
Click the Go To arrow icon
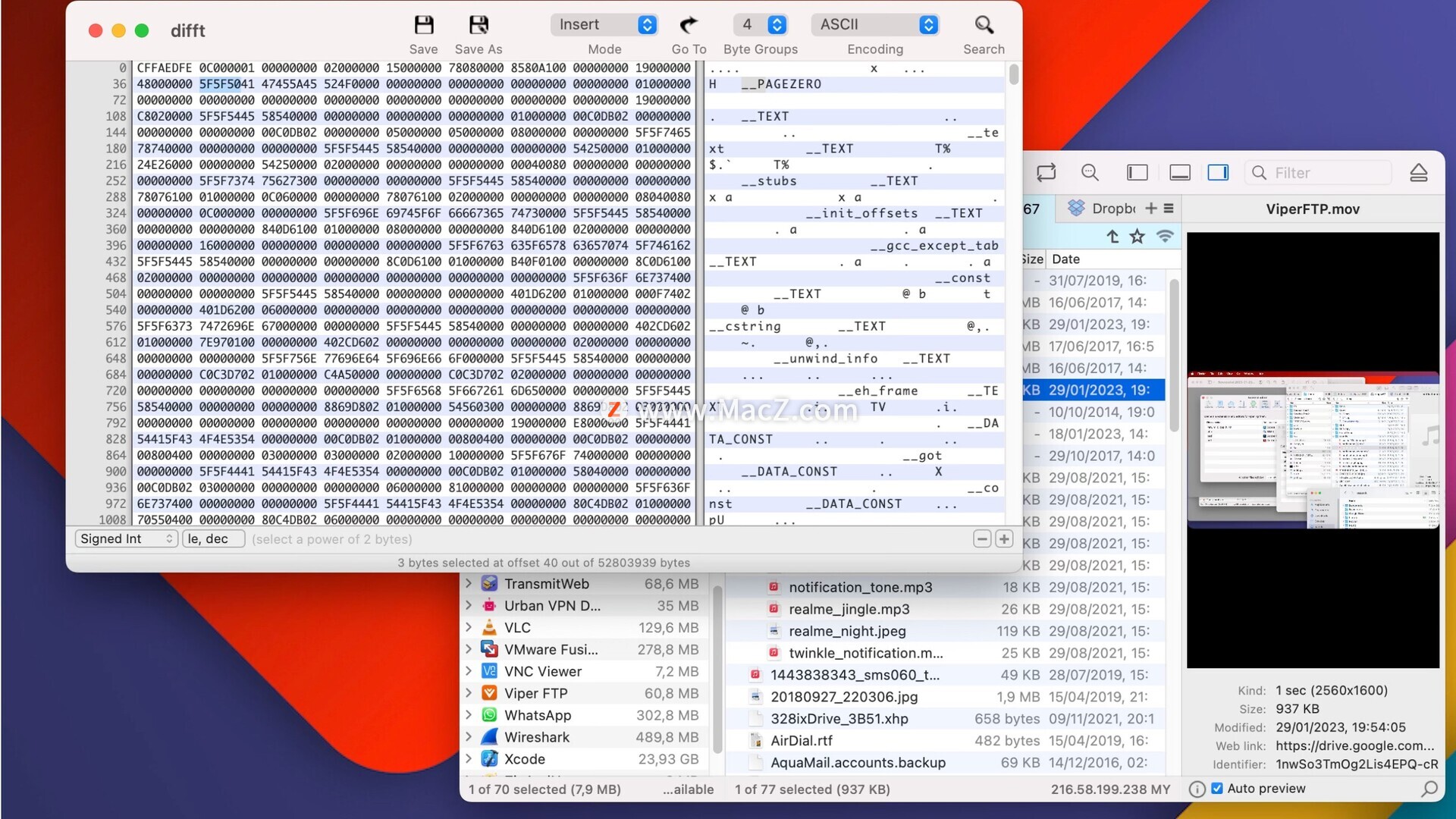coord(689,25)
